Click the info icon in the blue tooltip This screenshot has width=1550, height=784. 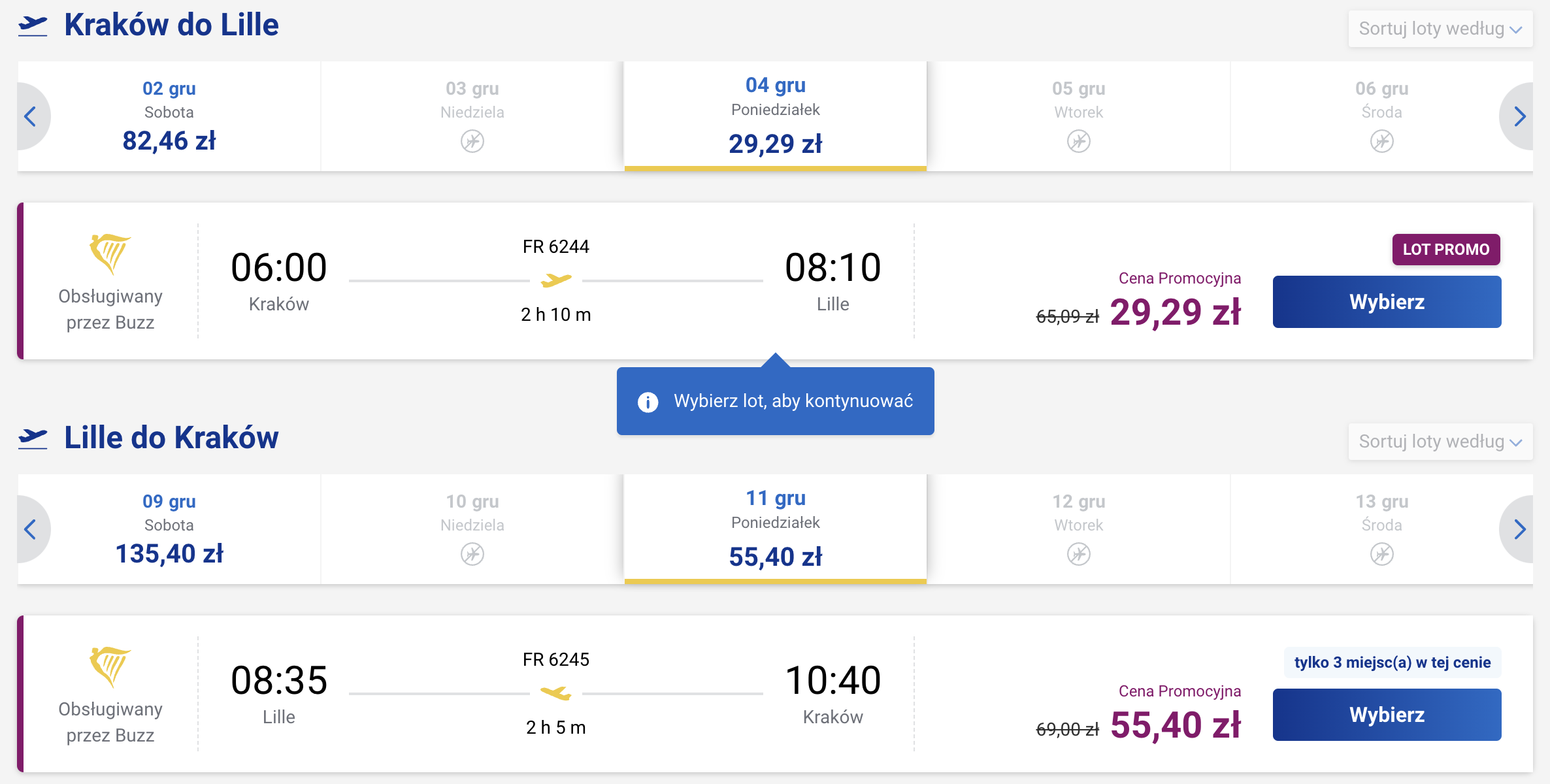[x=648, y=402]
